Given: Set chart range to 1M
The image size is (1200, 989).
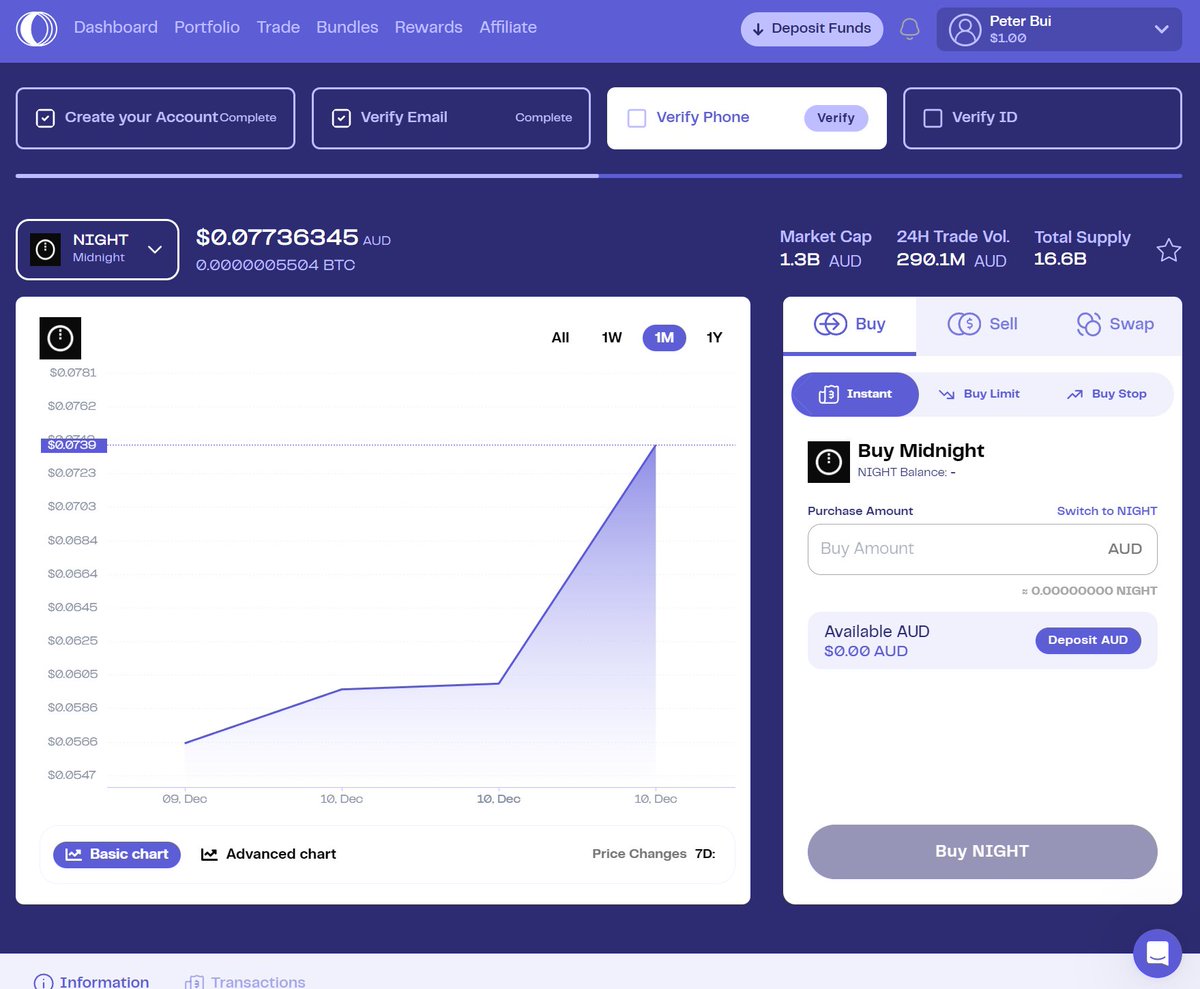Looking at the screenshot, I should click(x=664, y=338).
